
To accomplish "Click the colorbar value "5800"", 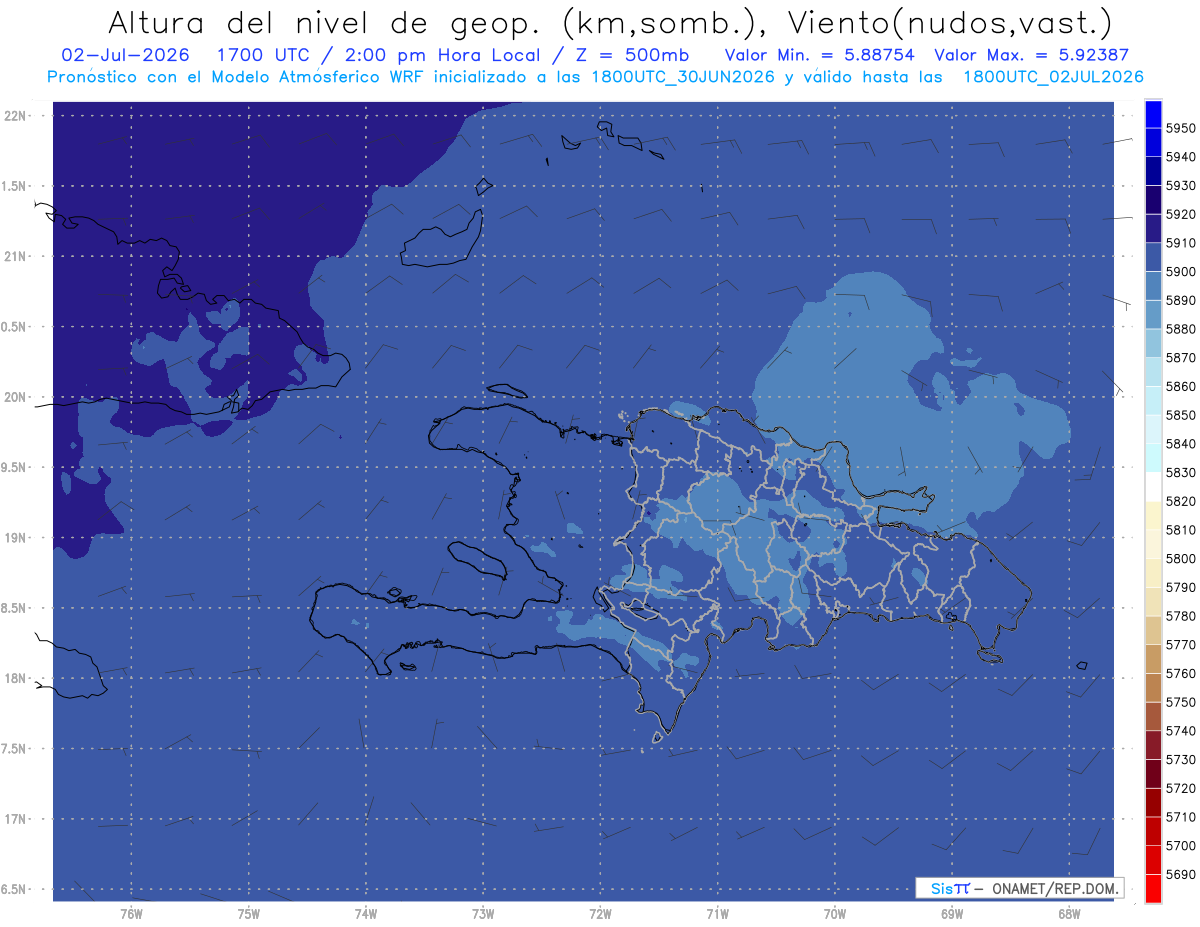I will 1181,559.
